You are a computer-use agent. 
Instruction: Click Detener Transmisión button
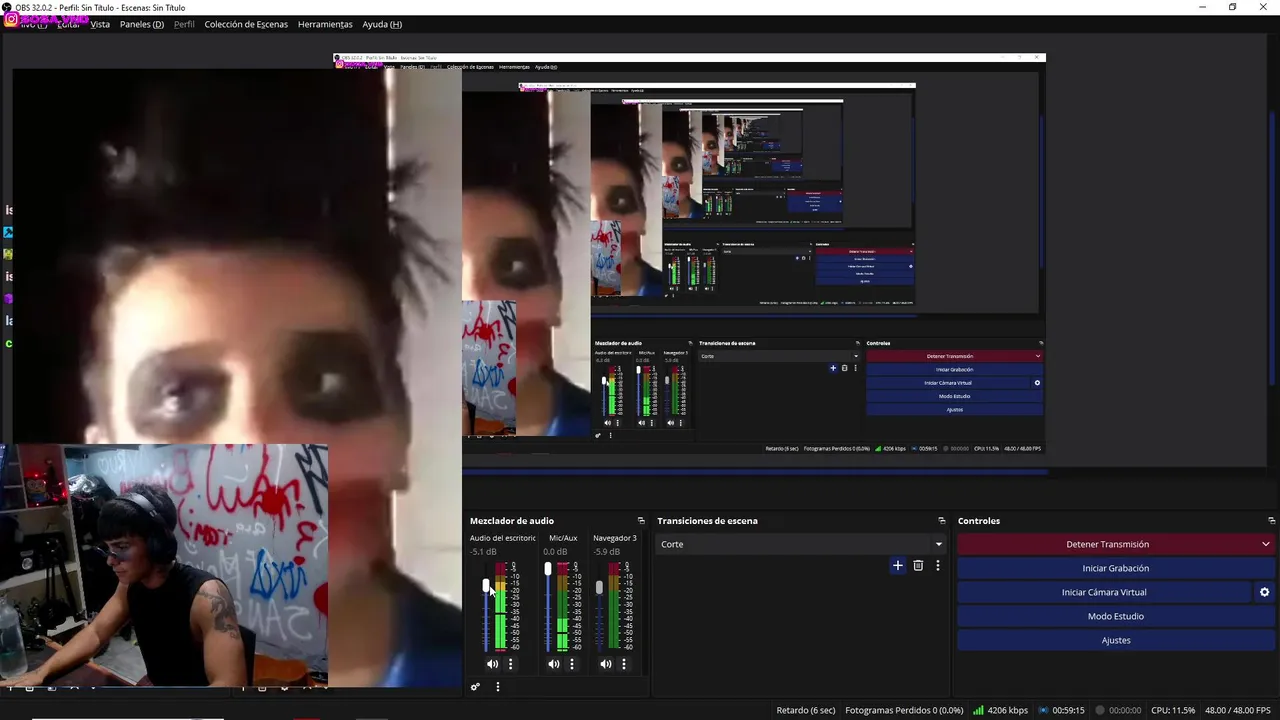pos(1107,544)
